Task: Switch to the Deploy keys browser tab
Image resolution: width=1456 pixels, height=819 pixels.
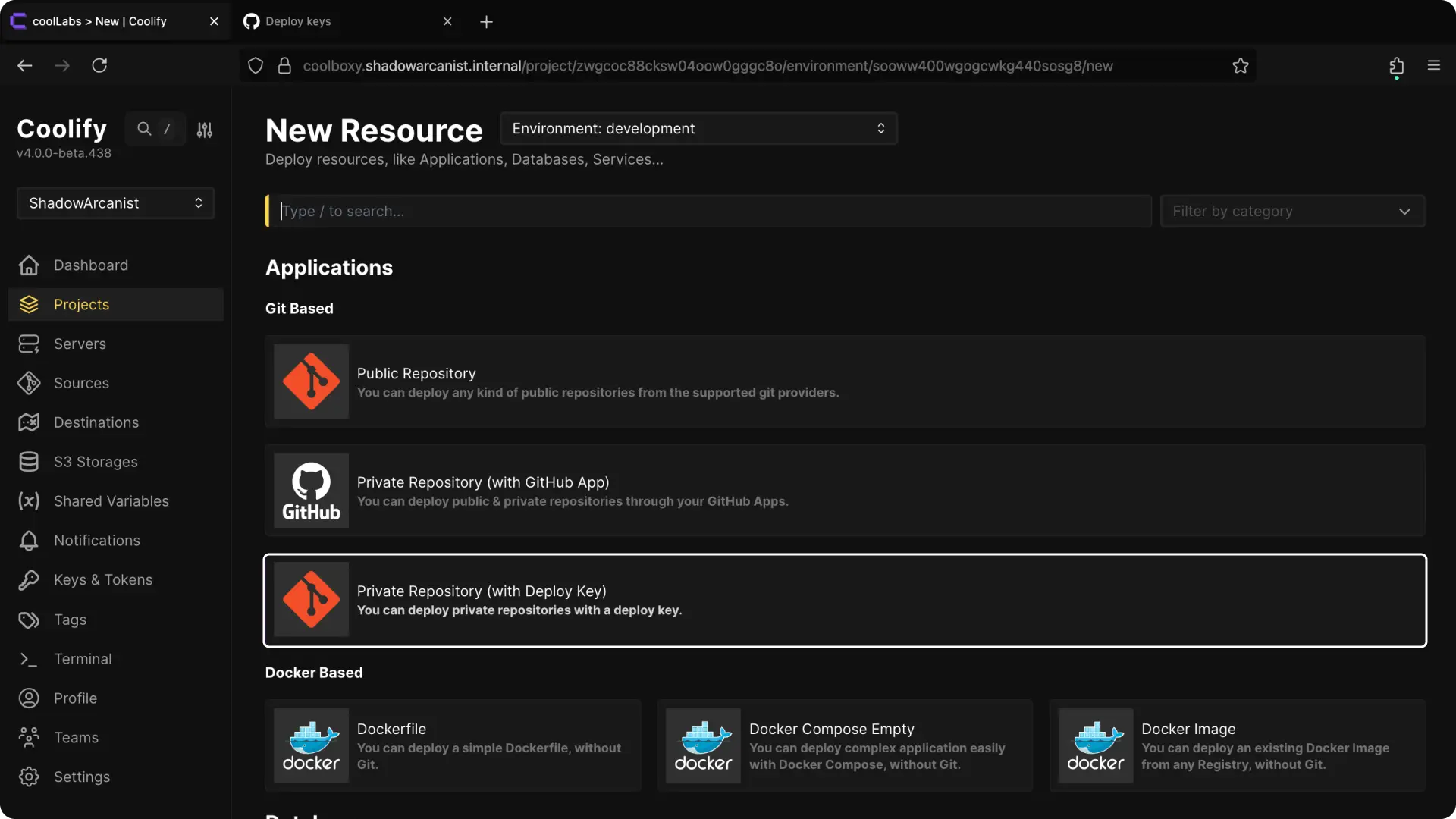Action: pyautogui.click(x=345, y=21)
